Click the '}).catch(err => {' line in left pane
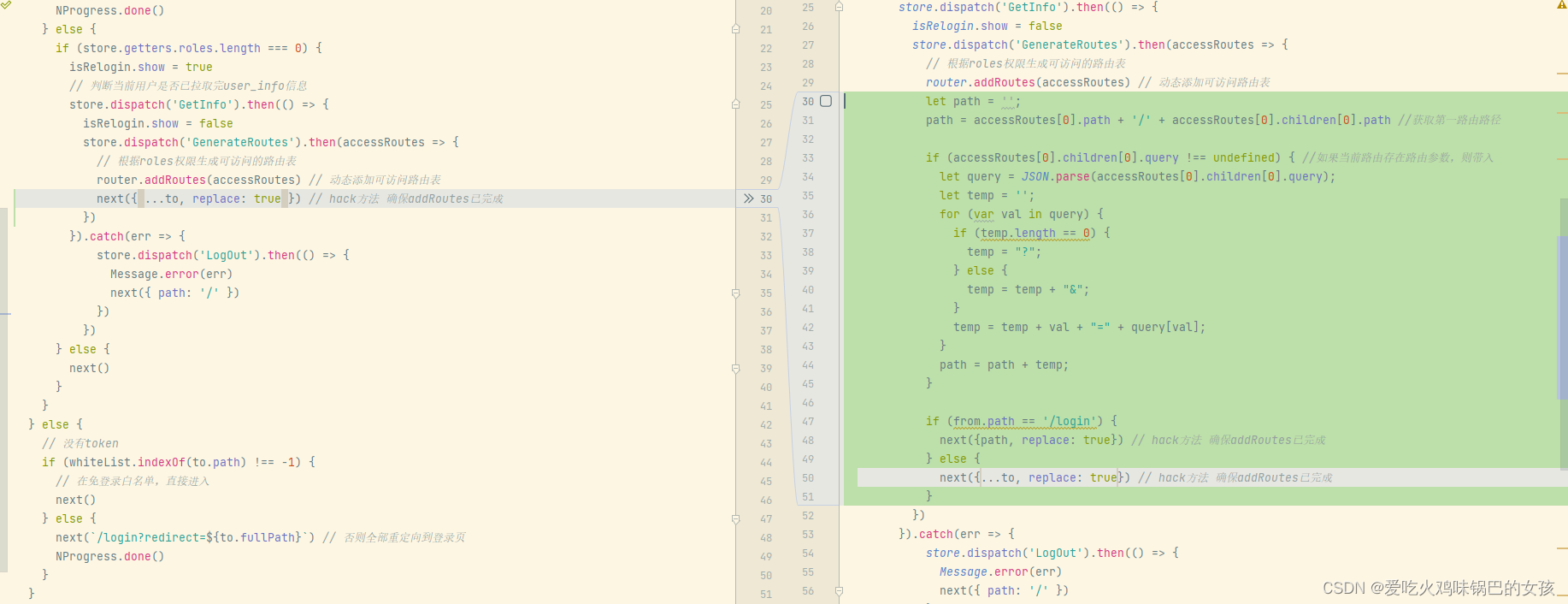1568x604 pixels. coord(127,236)
